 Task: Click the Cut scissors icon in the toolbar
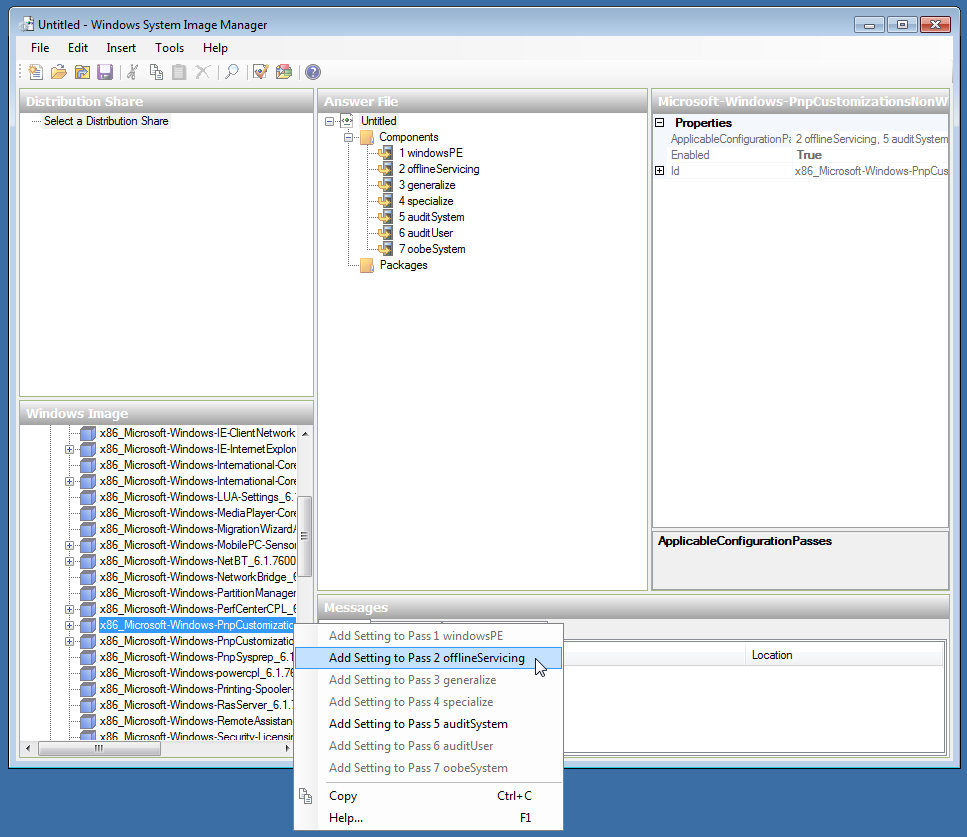(132, 72)
